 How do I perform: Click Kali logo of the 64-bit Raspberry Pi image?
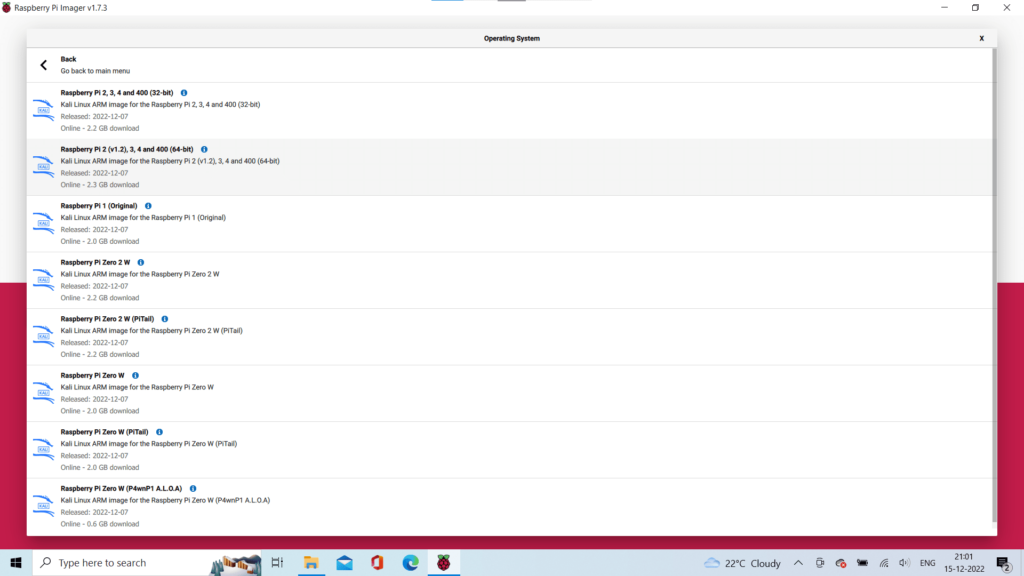tap(43, 167)
